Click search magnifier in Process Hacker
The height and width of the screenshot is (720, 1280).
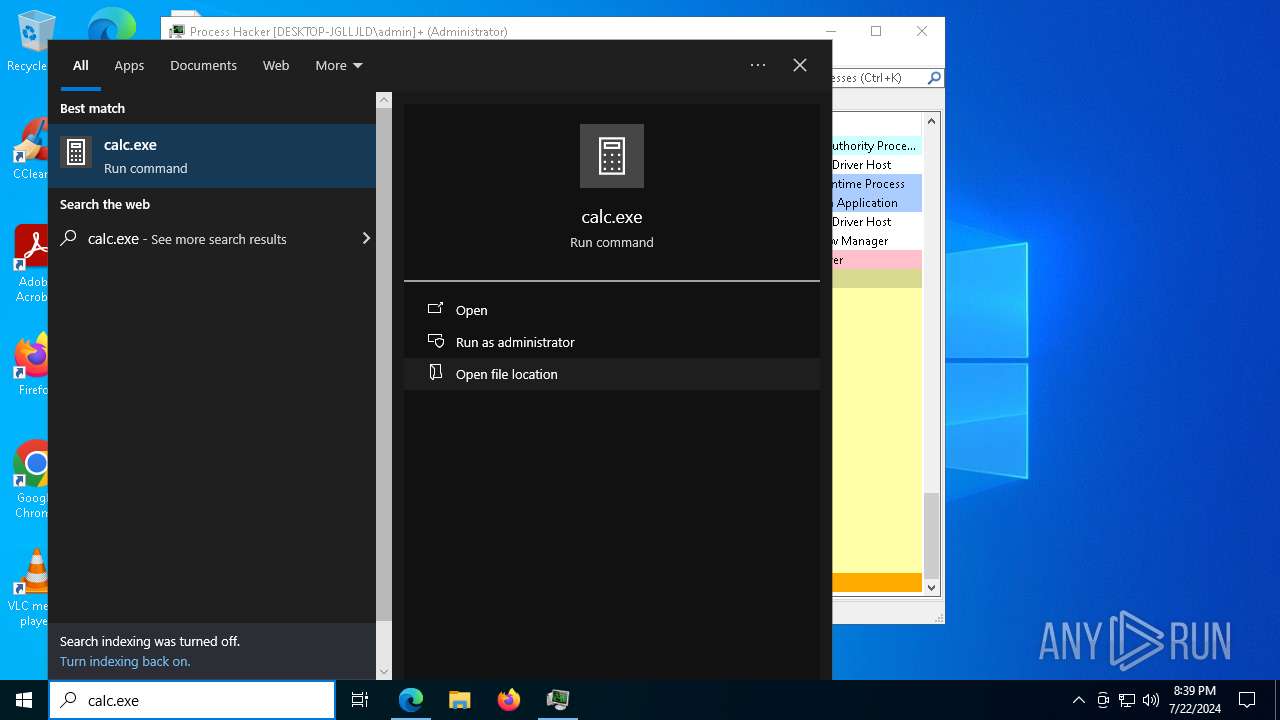[x=934, y=77]
